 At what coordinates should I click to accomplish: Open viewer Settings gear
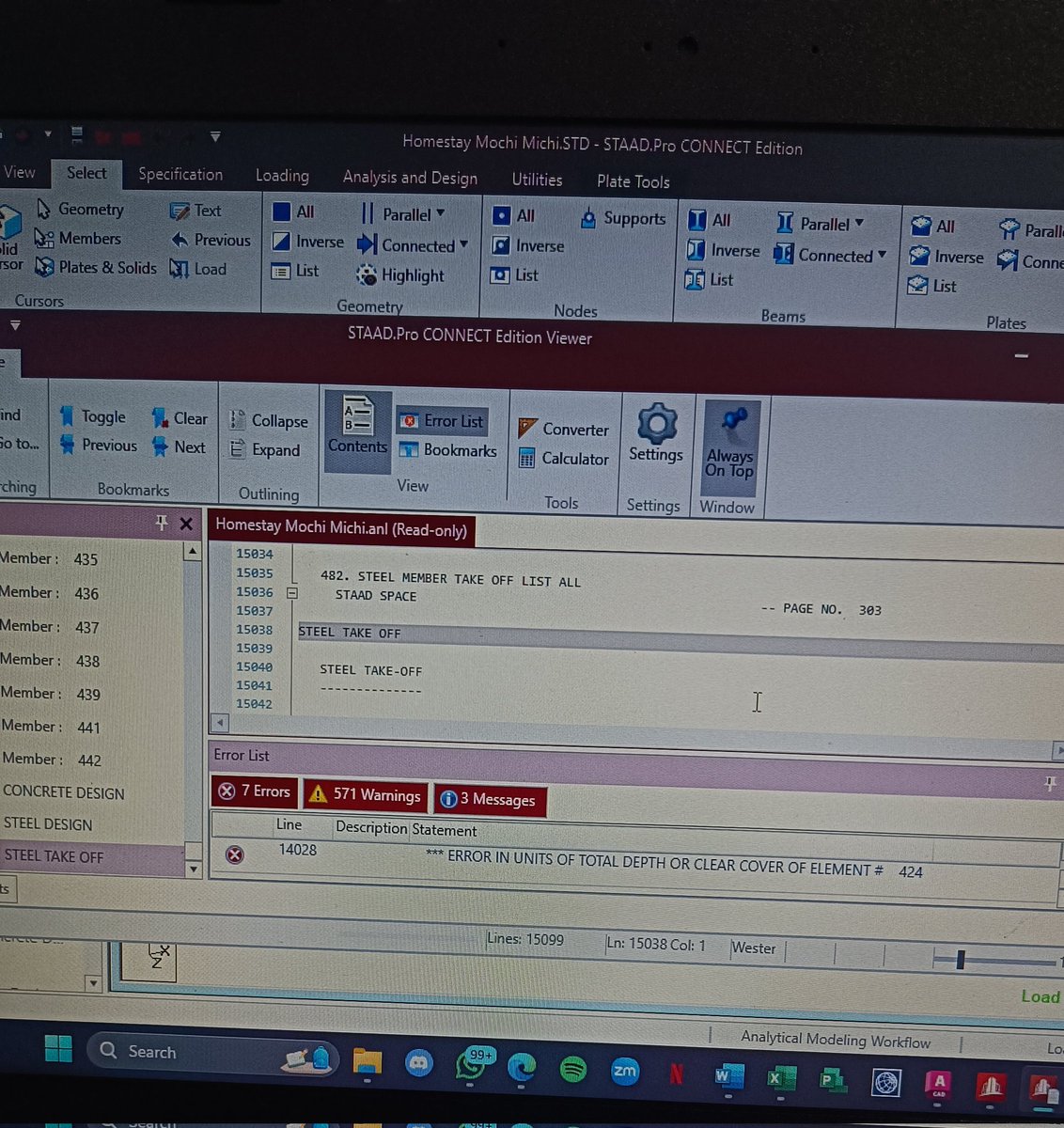[x=656, y=434]
